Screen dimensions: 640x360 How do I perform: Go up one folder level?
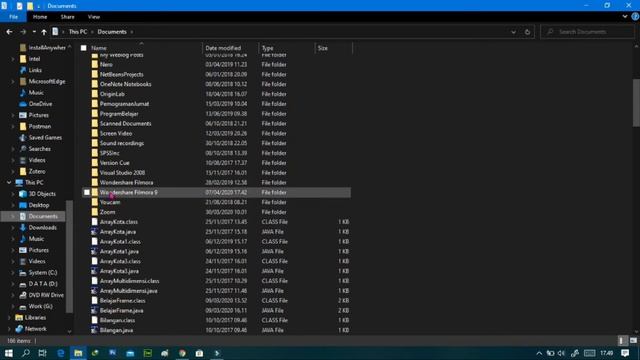pyautogui.click(x=44, y=32)
